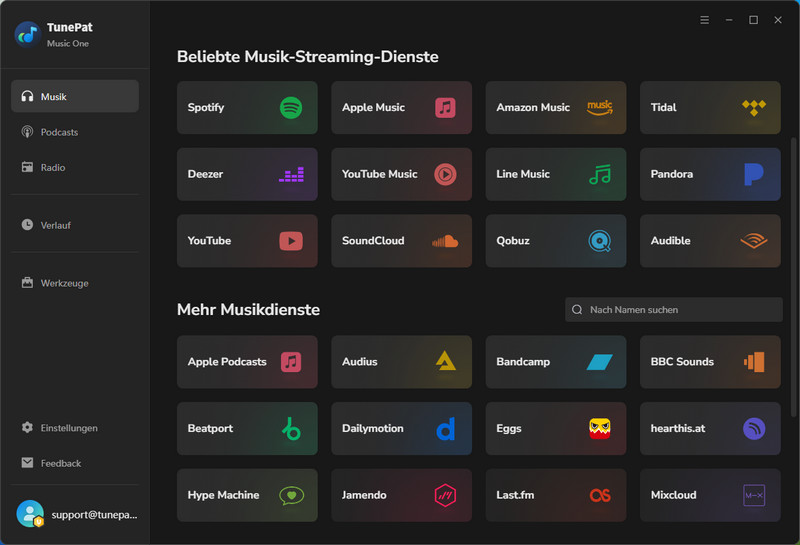Screen dimensions: 800x545
Task: Click the YouTube Music play icon
Action: [x=445, y=175]
